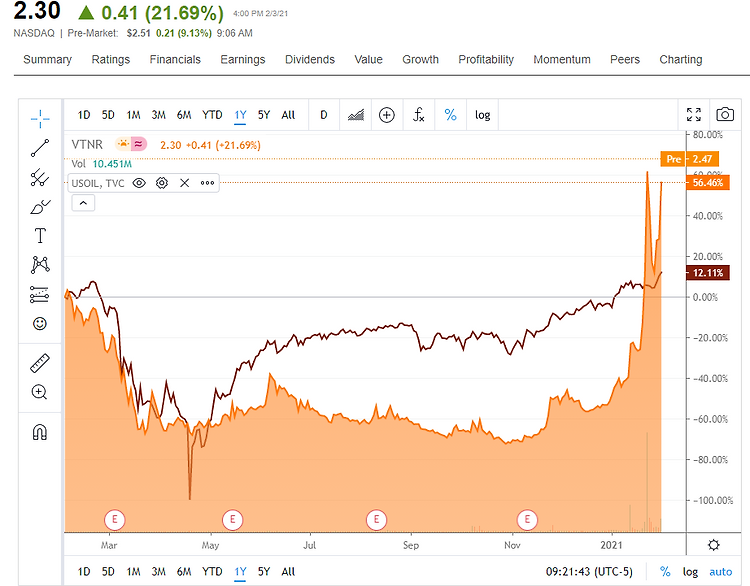Image resolution: width=750 pixels, height=586 pixels.
Task: Toggle log scale in bottom bar
Action: [x=690, y=572]
